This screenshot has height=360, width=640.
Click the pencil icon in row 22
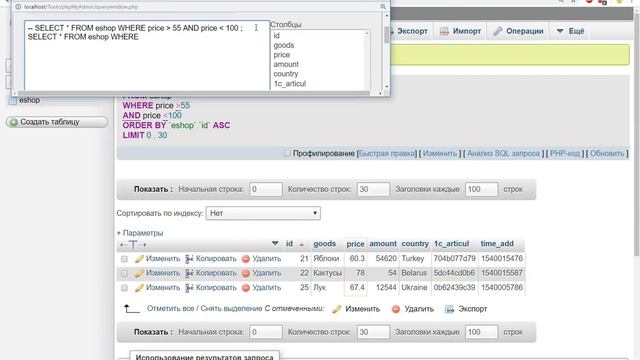[x=139, y=273]
